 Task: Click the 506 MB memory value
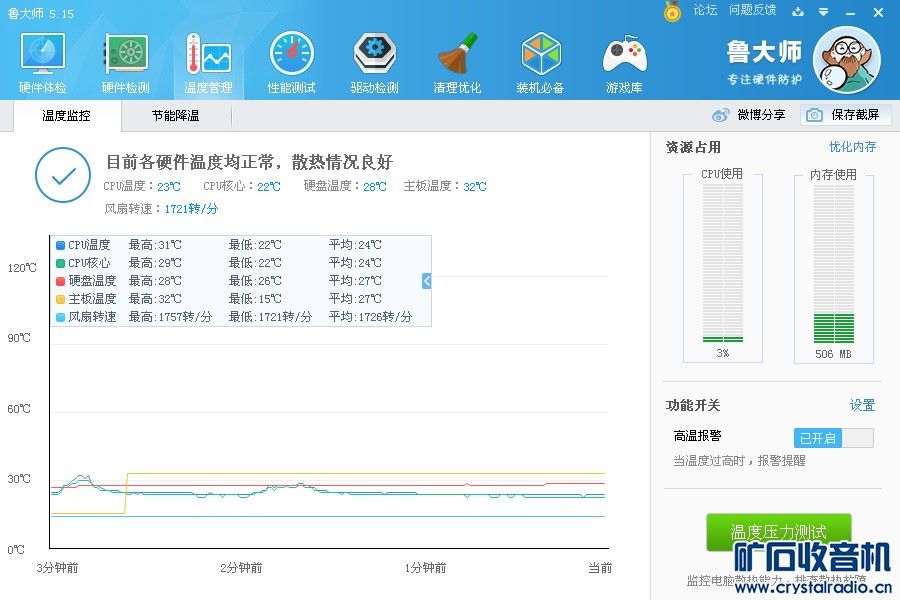pos(833,354)
